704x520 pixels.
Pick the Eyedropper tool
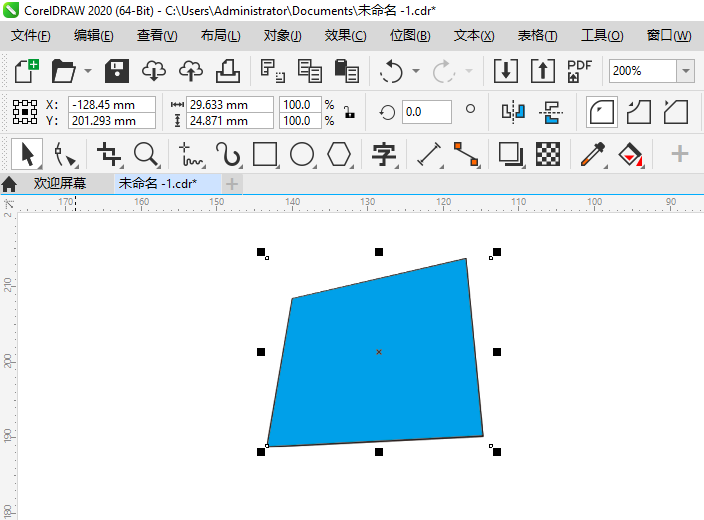tap(593, 154)
